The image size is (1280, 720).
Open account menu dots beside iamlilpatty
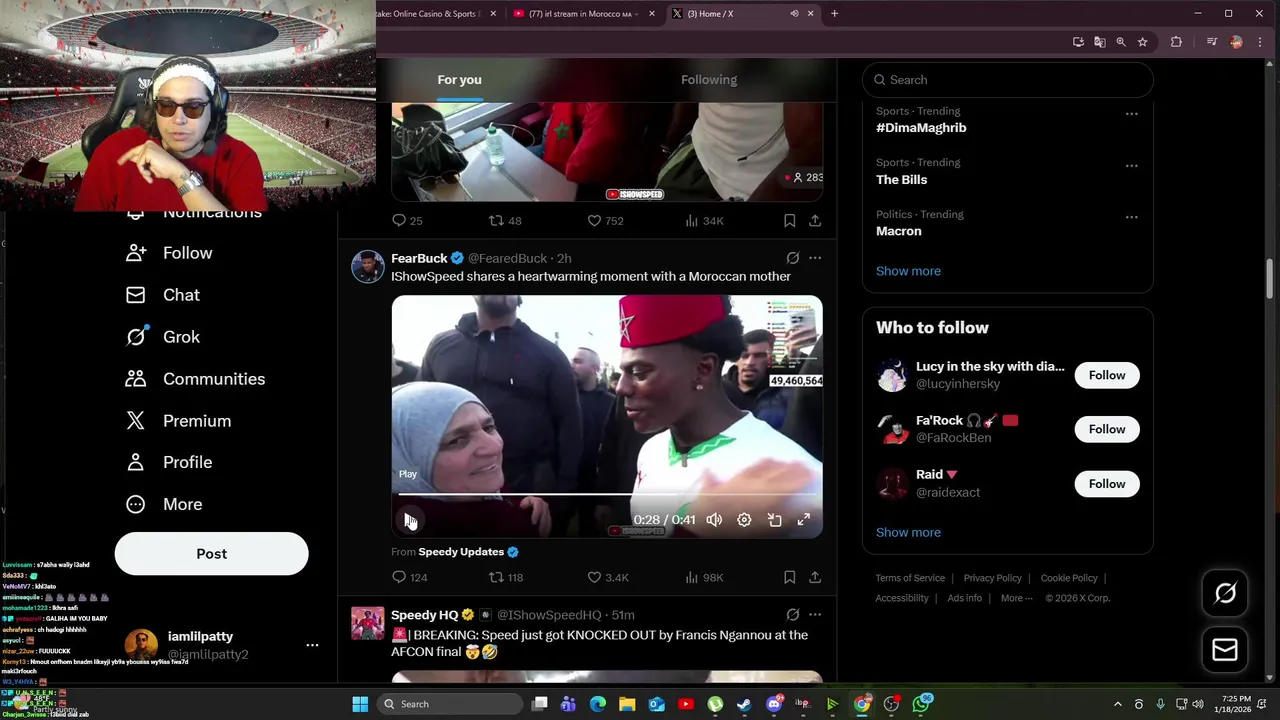coord(312,645)
